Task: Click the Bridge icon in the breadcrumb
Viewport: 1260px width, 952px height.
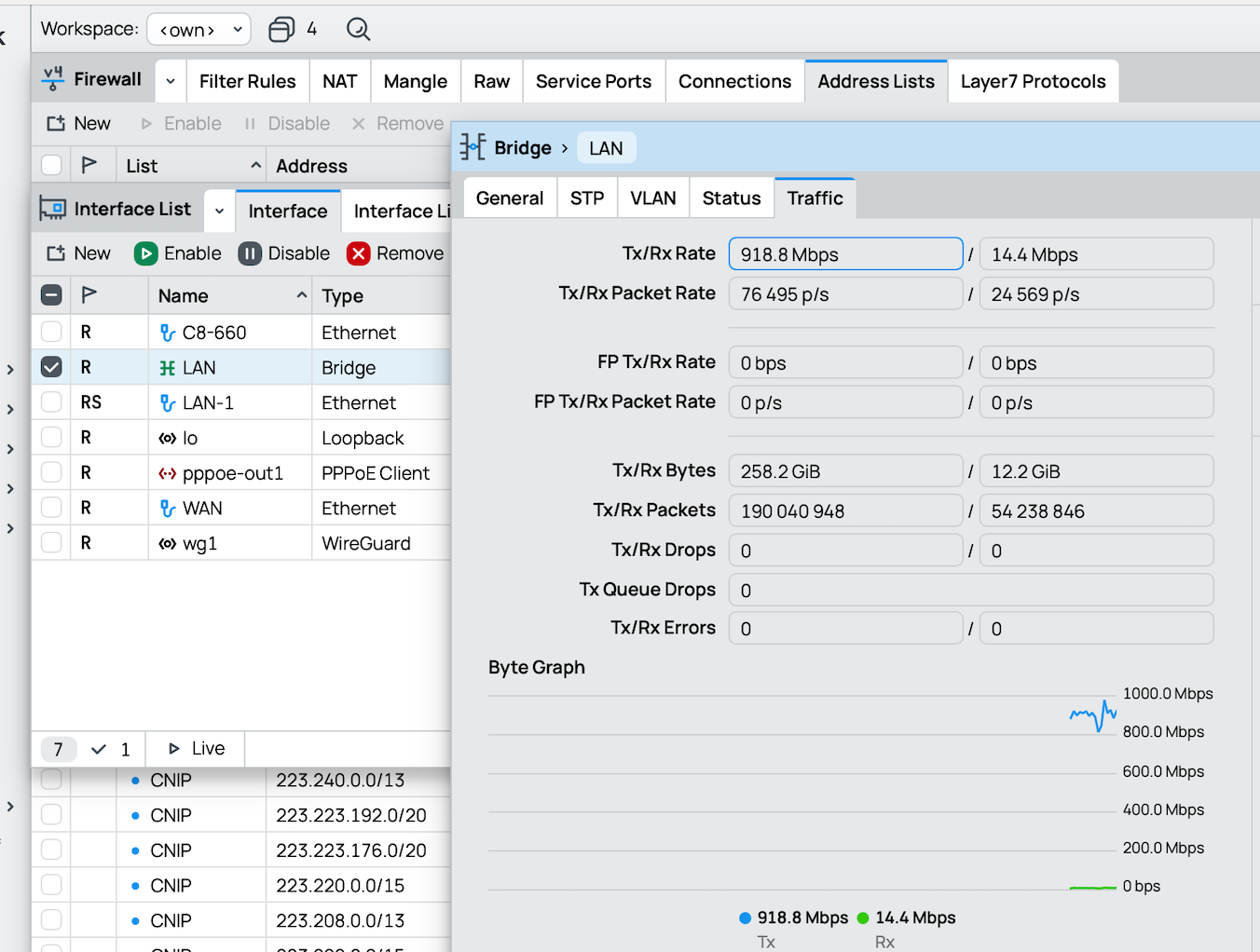Action: [472, 147]
